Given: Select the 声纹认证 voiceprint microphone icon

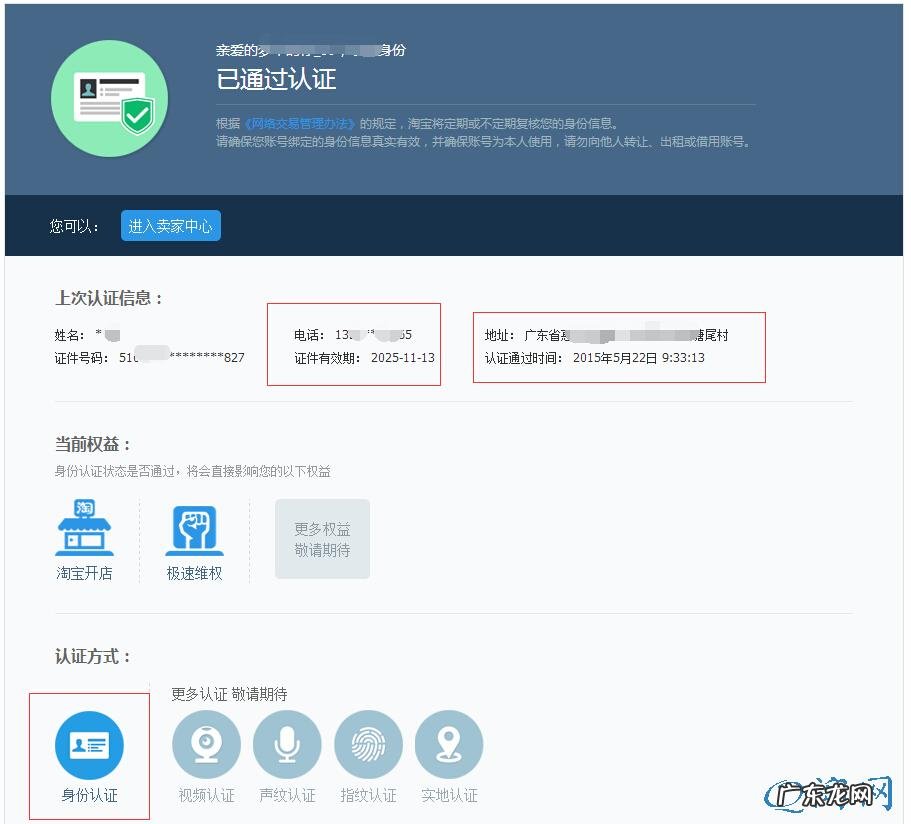Looking at the screenshot, I should (x=287, y=744).
